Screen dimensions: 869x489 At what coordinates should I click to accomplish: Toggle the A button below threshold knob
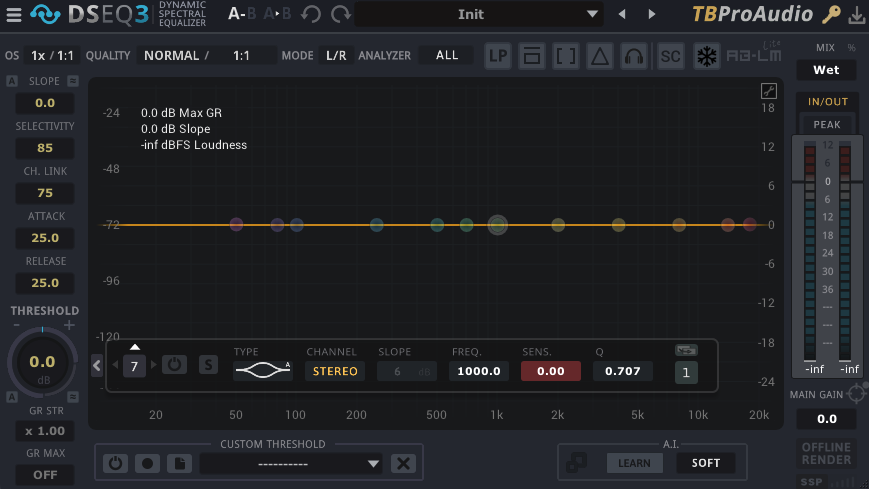pos(12,397)
